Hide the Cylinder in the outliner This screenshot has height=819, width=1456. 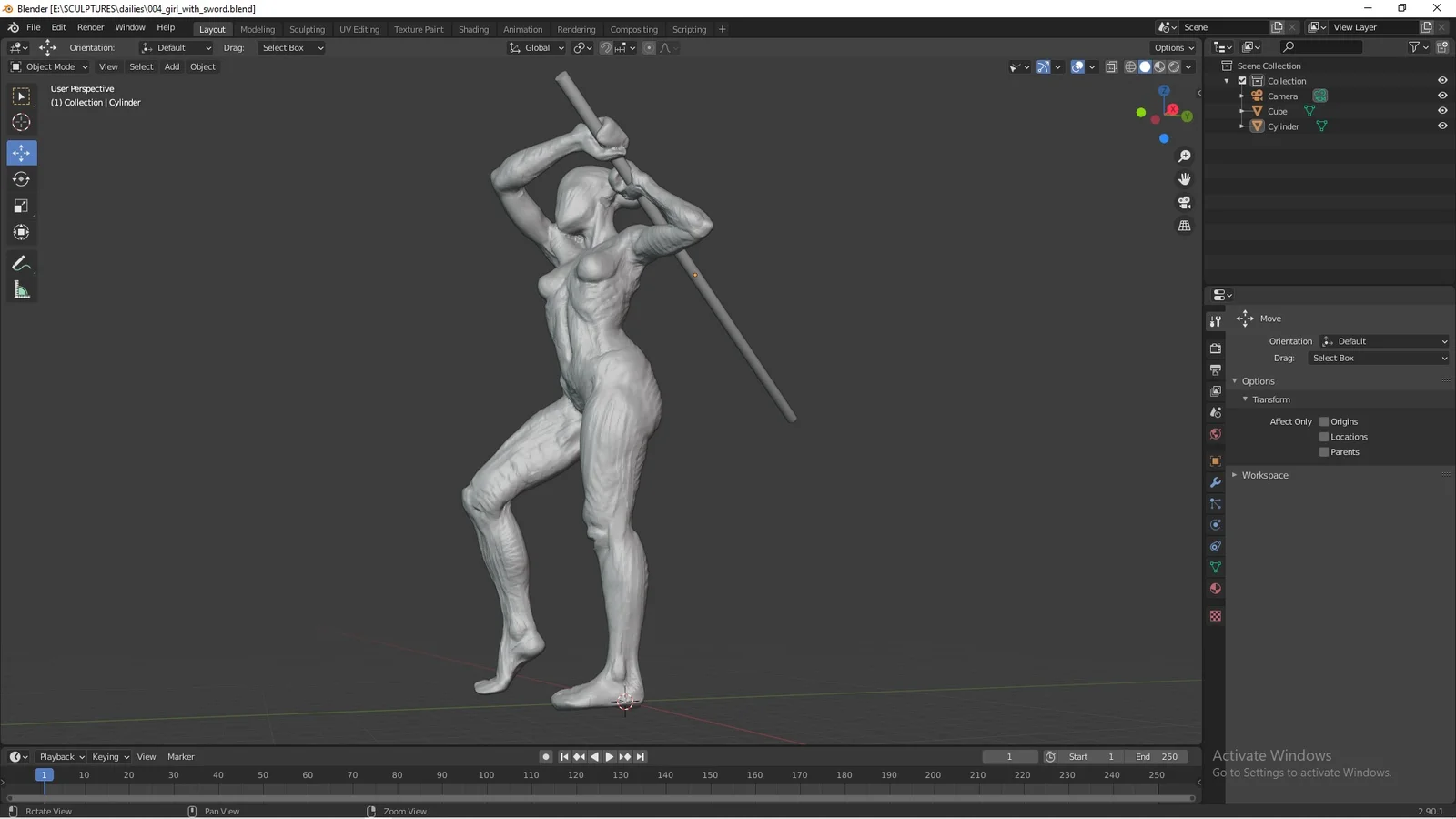click(x=1442, y=126)
